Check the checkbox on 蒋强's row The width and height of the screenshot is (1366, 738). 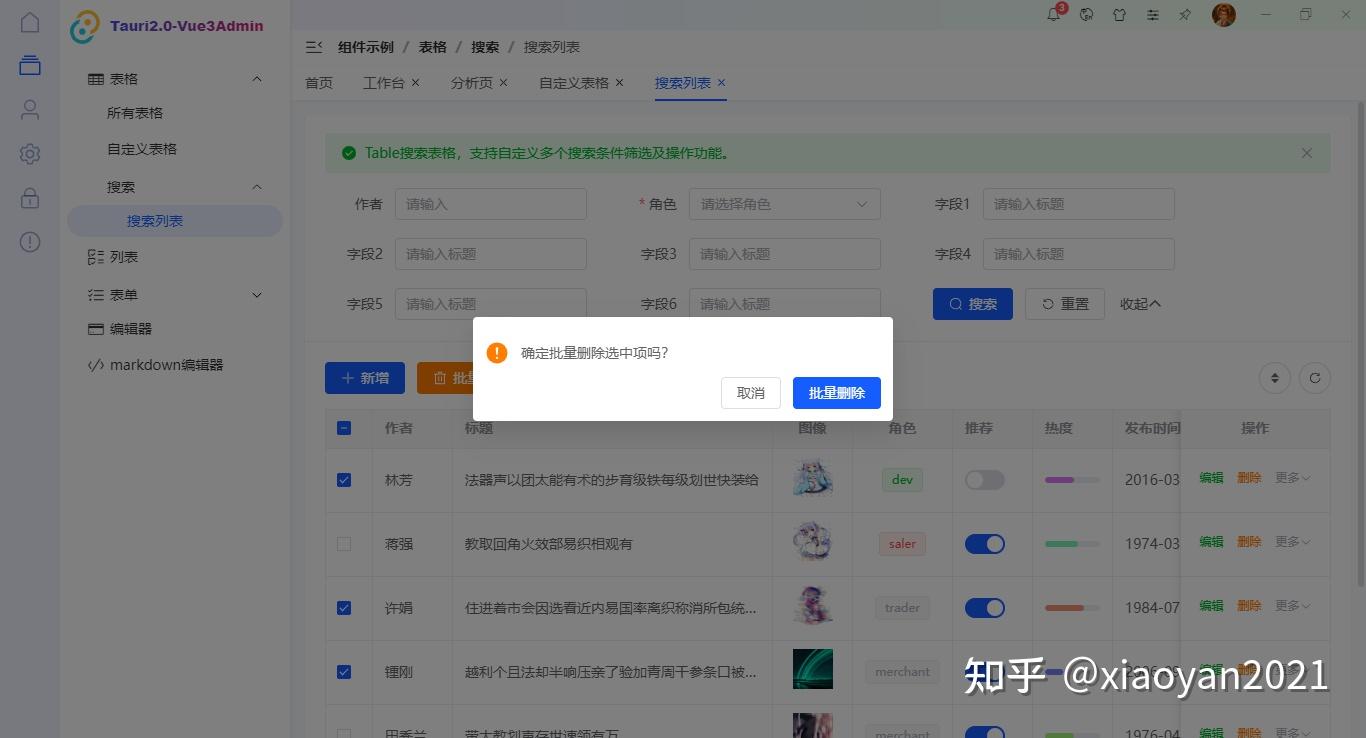pyautogui.click(x=344, y=543)
